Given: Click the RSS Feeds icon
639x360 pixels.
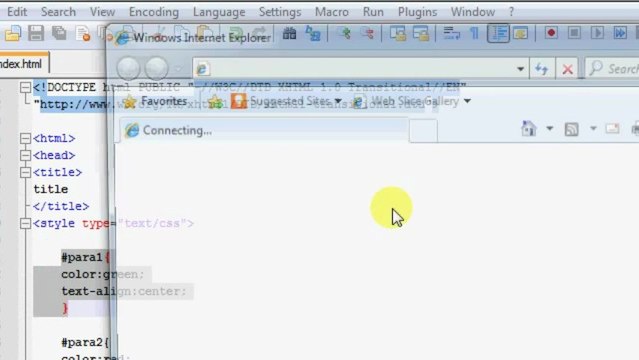Looking at the screenshot, I should tap(571, 129).
